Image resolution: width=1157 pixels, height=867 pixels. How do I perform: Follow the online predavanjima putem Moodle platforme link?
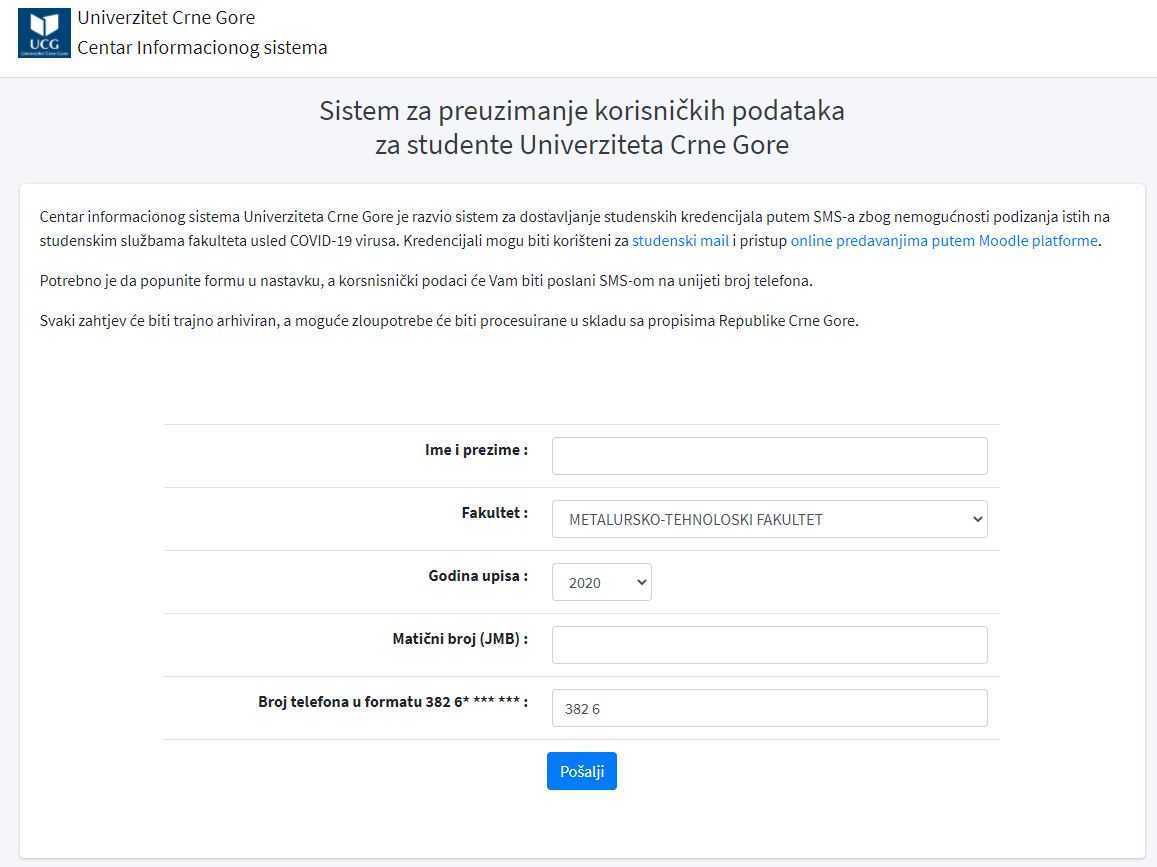(x=944, y=241)
